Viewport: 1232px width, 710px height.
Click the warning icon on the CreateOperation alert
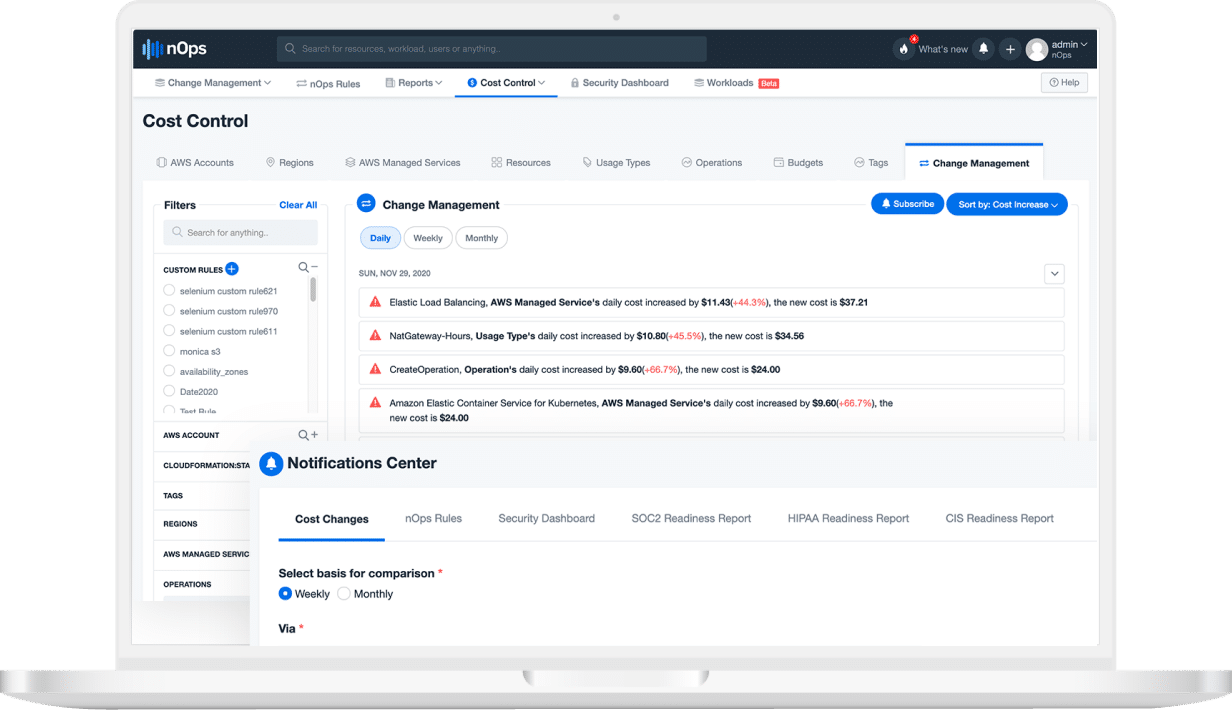coord(376,369)
